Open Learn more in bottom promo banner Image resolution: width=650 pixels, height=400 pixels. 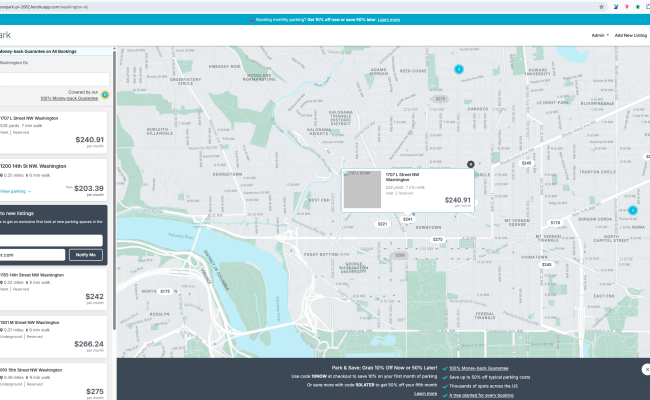pos(425,393)
